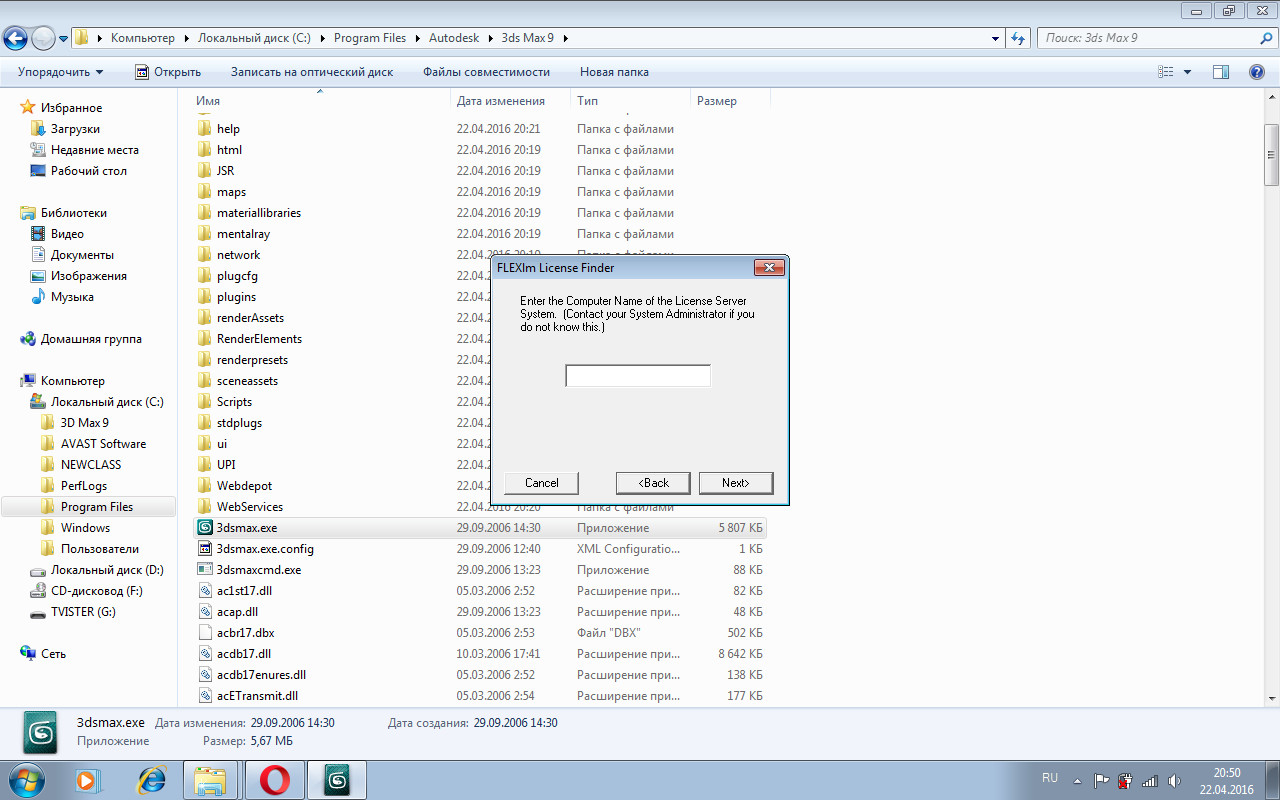This screenshot has width=1280, height=800.
Task: Switch to 3ds Max taskbar item
Action: point(338,779)
